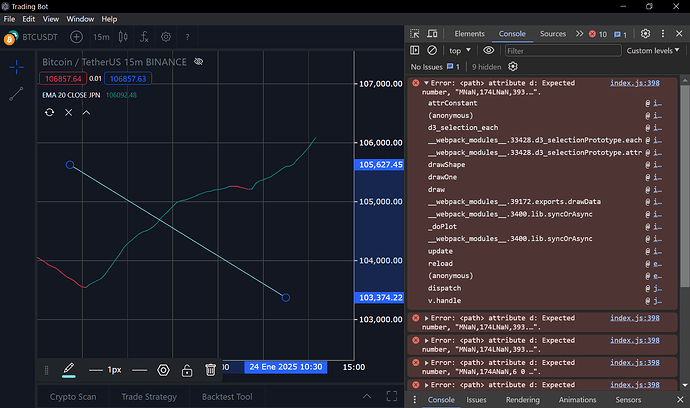Toggle chart legend visibility eye icon
This screenshot has width=690, height=408.
coord(198,62)
